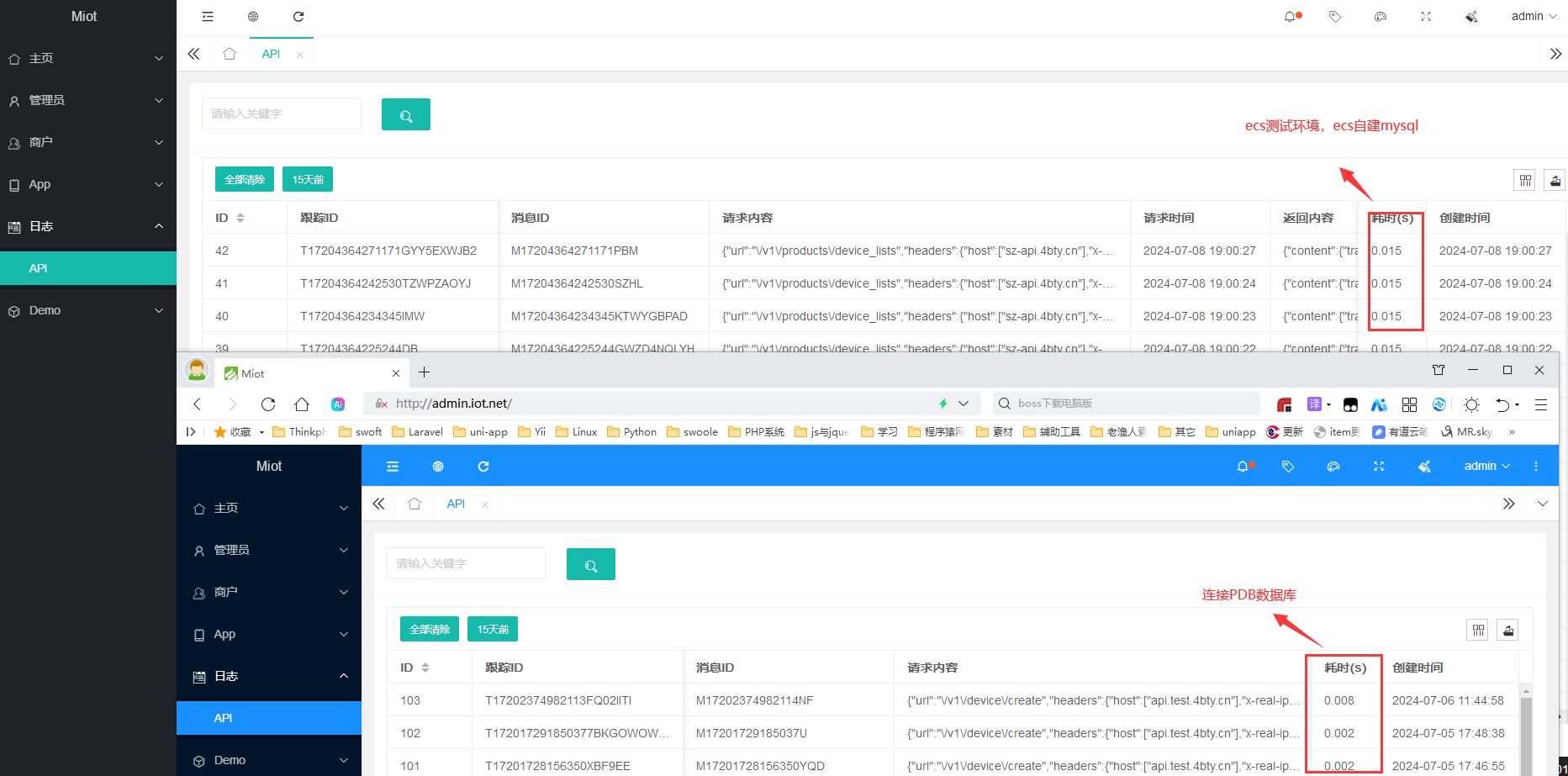Viewport: 1568px width, 776px height.
Task: Click 全部清除 button in front window
Action: tap(430, 629)
